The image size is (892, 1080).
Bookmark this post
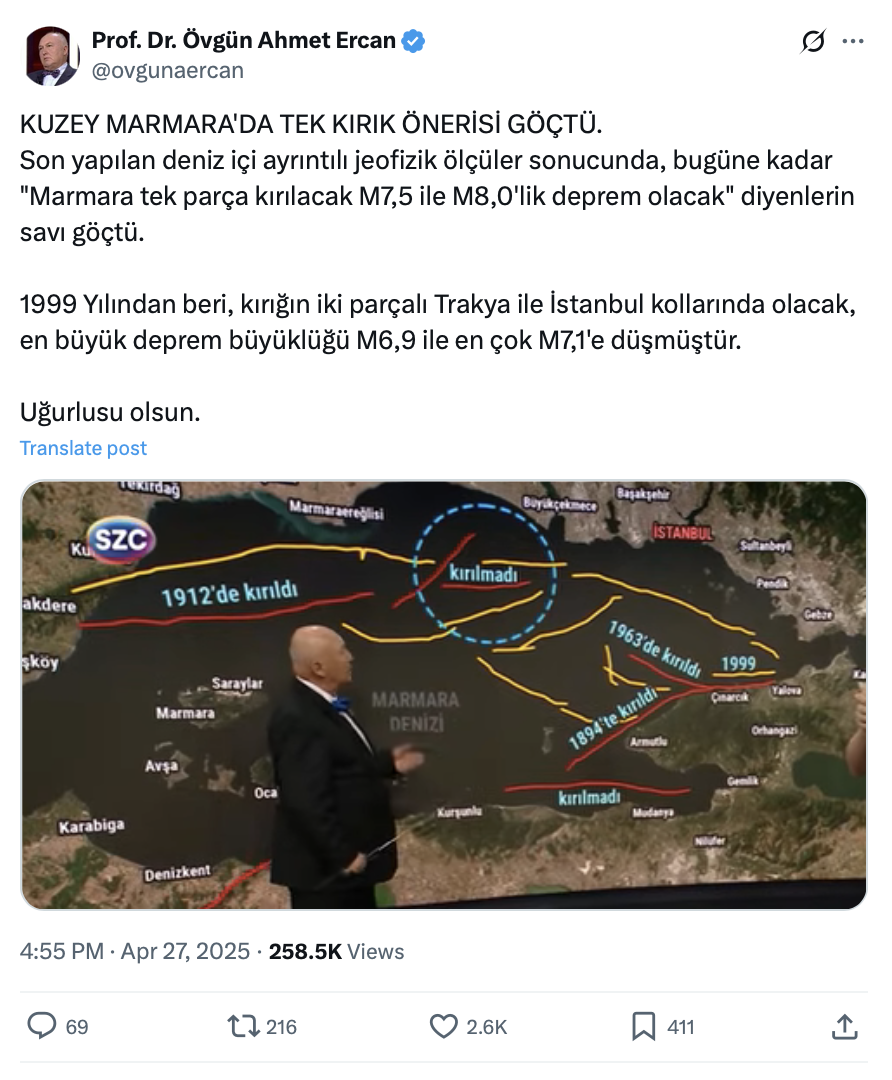pos(644,1026)
